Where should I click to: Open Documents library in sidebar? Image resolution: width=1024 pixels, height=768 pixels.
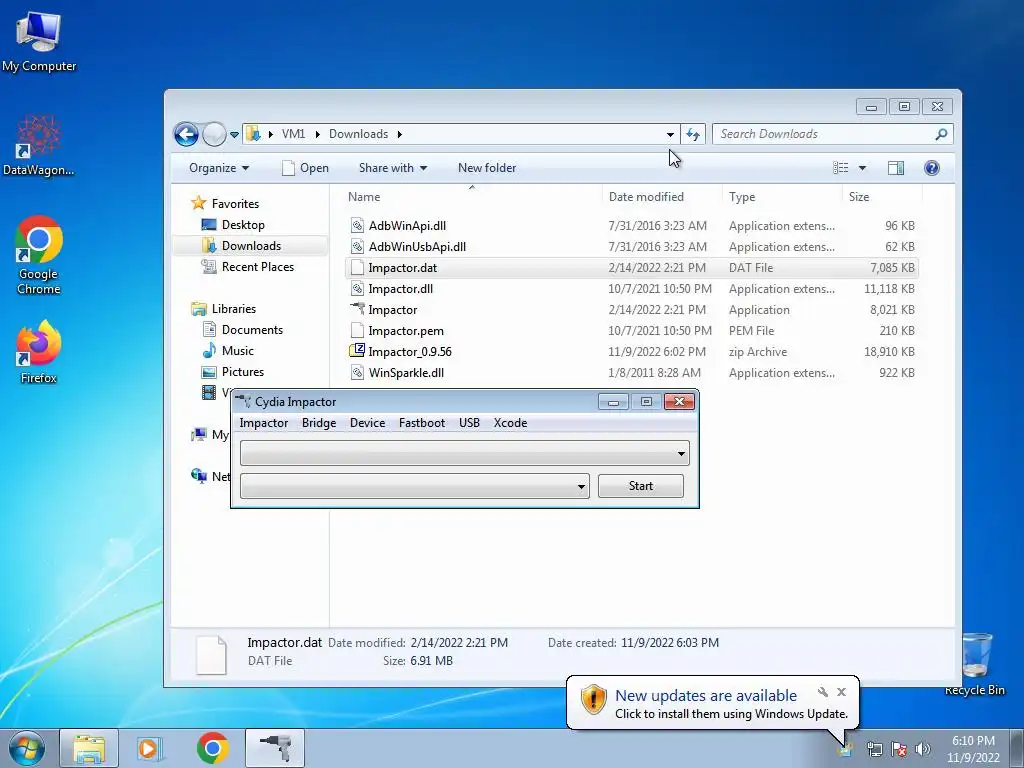(x=244, y=330)
